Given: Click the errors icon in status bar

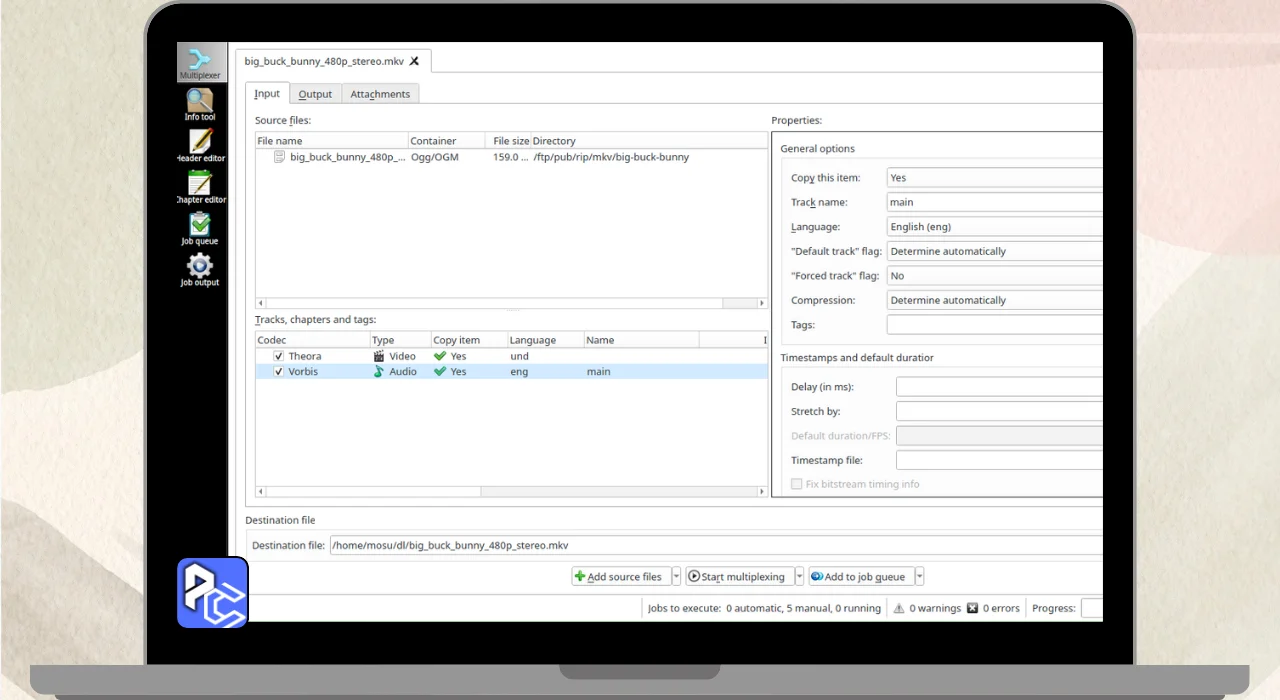Looking at the screenshot, I should click(972, 608).
